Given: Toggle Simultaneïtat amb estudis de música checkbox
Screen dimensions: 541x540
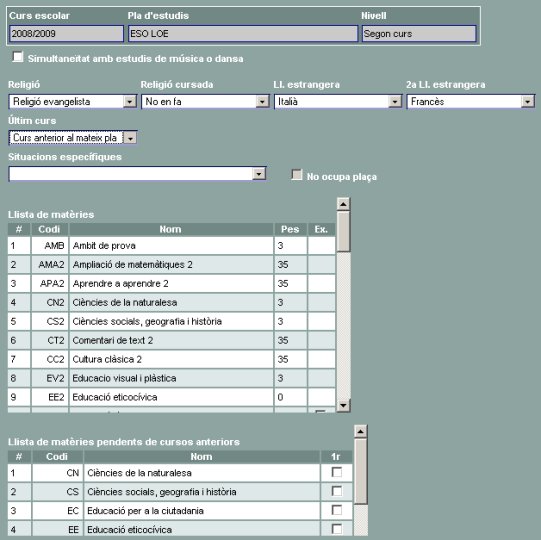Looking at the screenshot, I should [x=18, y=57].
